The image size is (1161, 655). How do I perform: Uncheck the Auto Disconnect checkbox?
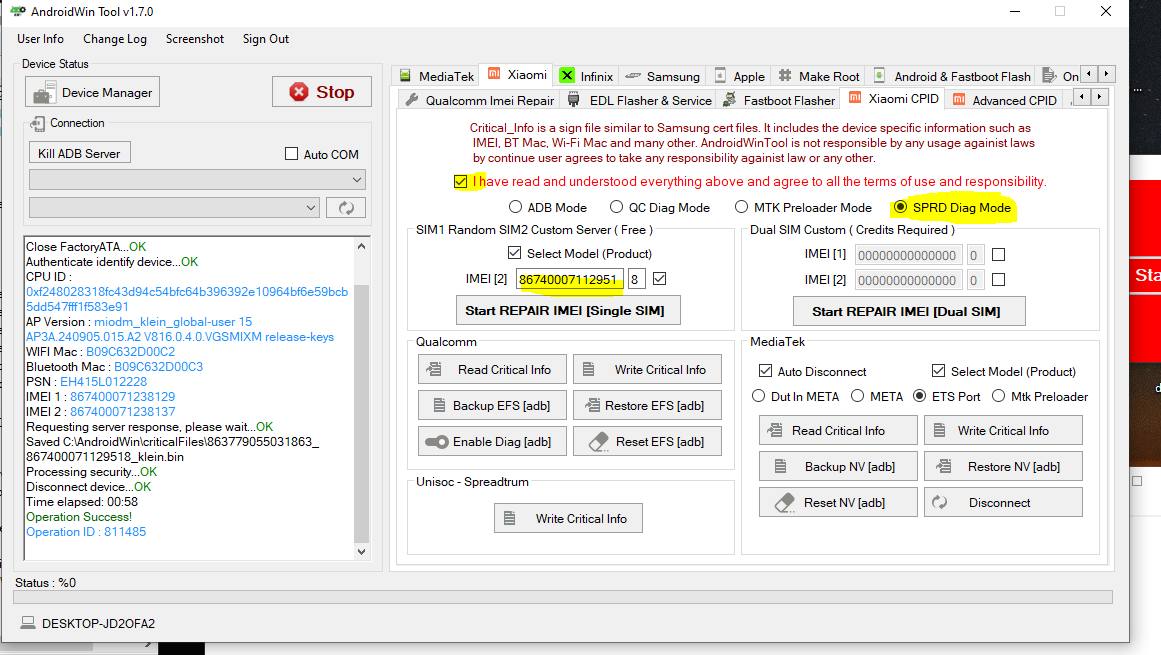coord(766,371)
